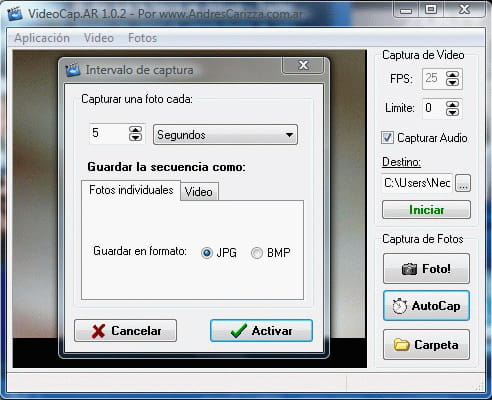The image size is (492, 400).
Task: Decrease the Limite value stepper
Action: pyautogui.click(x=453, y=112)
